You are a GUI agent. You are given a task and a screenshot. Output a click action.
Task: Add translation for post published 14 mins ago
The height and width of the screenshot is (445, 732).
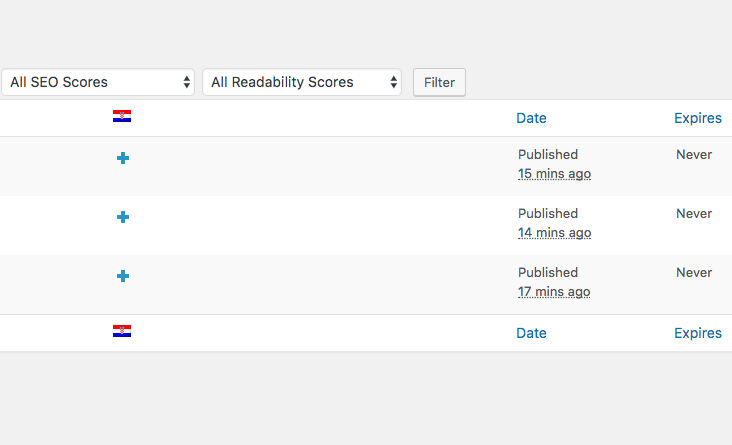coord(123,217)
